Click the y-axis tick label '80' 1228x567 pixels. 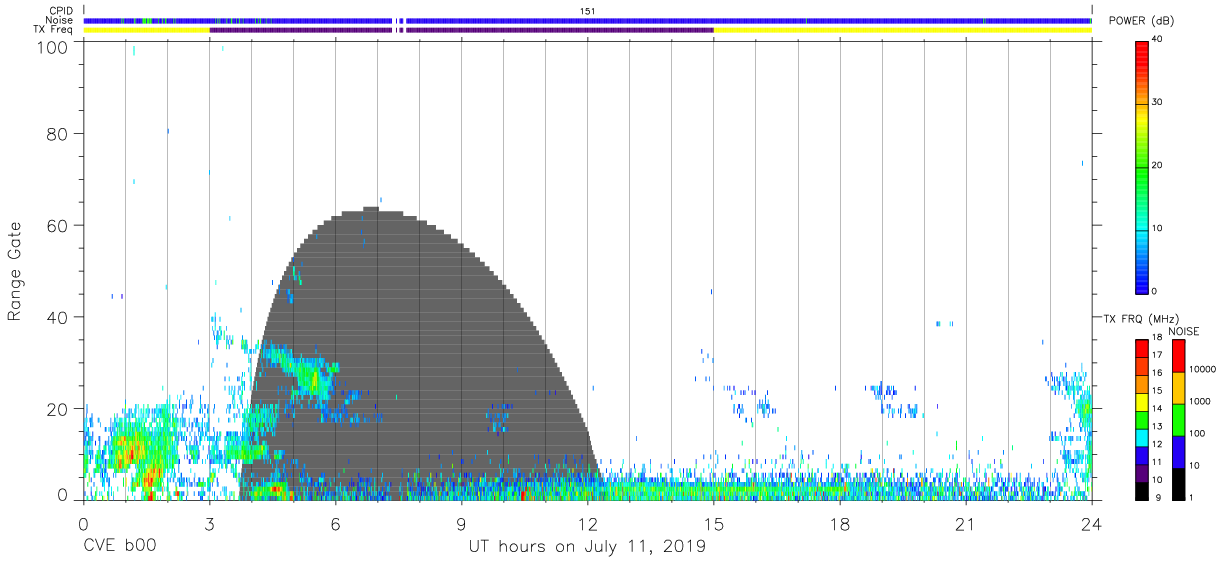pos(58,134)
